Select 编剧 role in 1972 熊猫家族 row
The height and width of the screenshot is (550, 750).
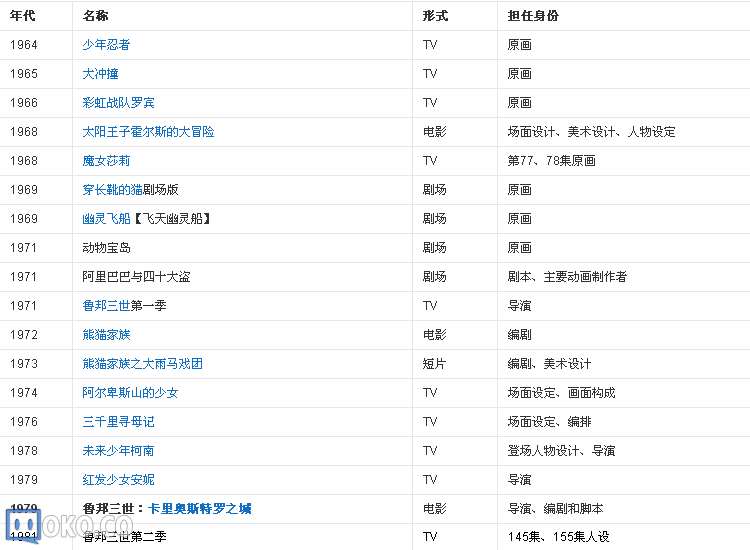pyautogui.click(x=519, y=335)
